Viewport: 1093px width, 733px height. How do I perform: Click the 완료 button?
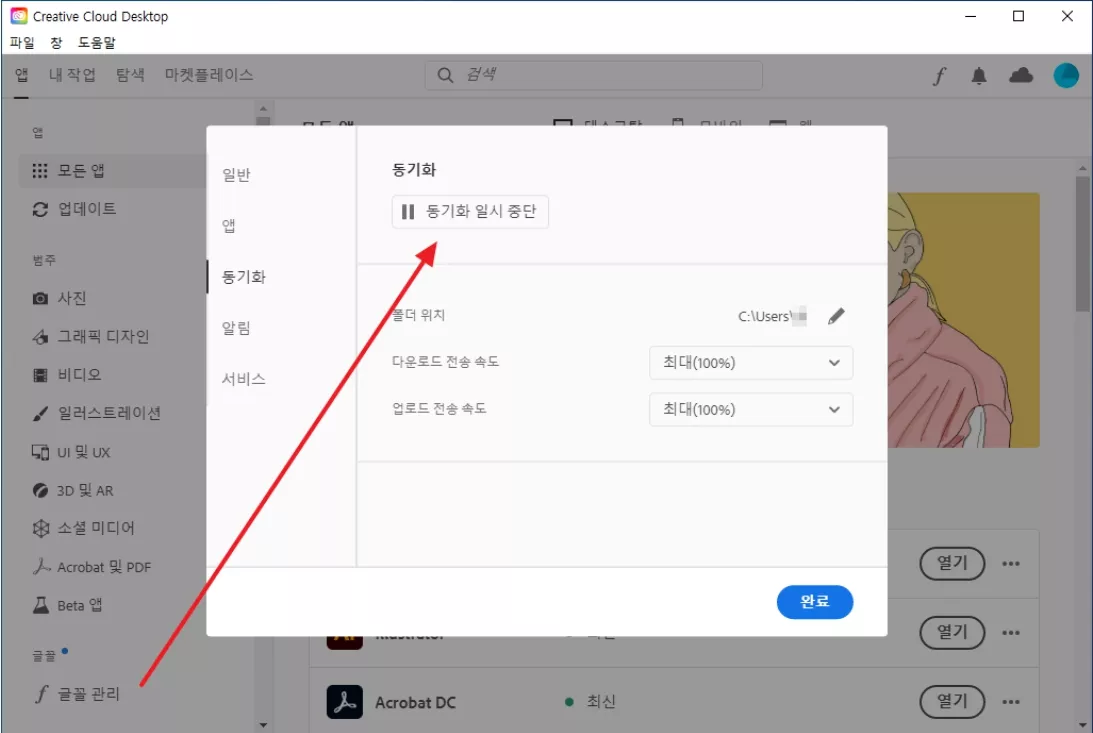(x=815, y=602)
